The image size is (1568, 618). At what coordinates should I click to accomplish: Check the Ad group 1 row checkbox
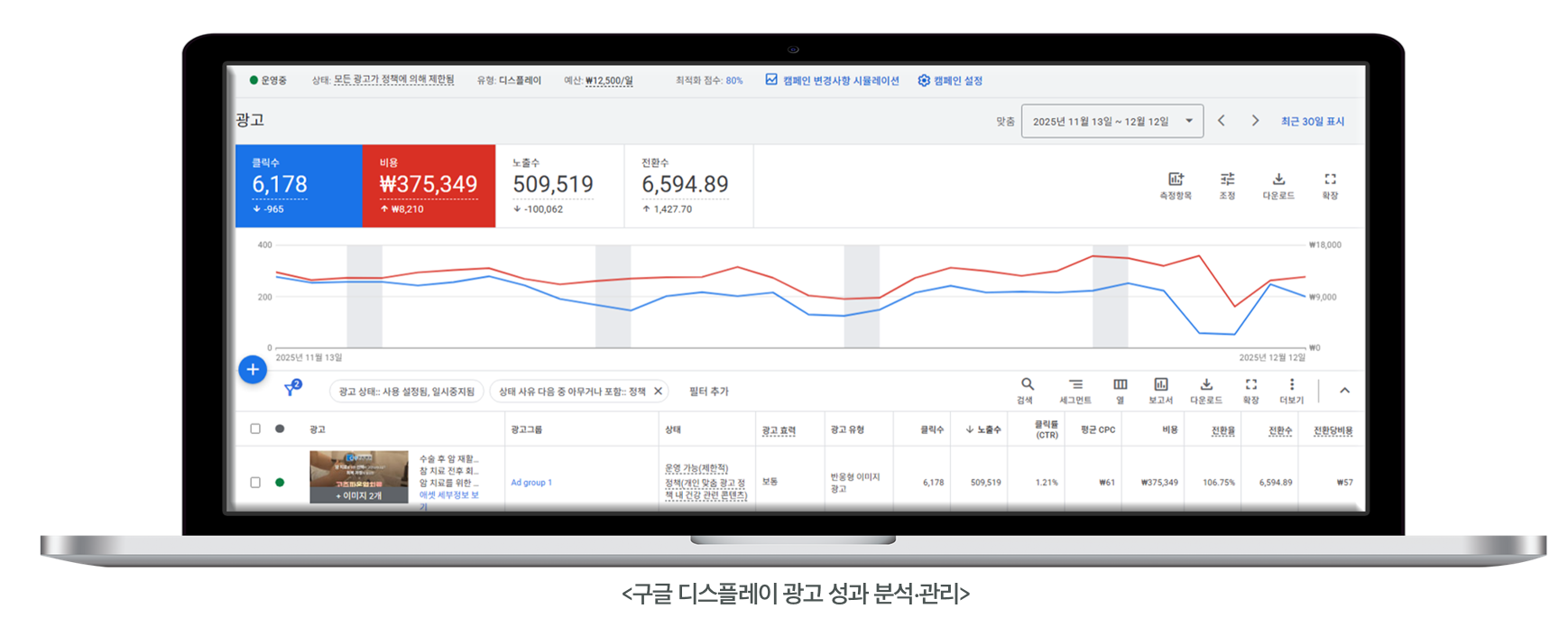255,482
